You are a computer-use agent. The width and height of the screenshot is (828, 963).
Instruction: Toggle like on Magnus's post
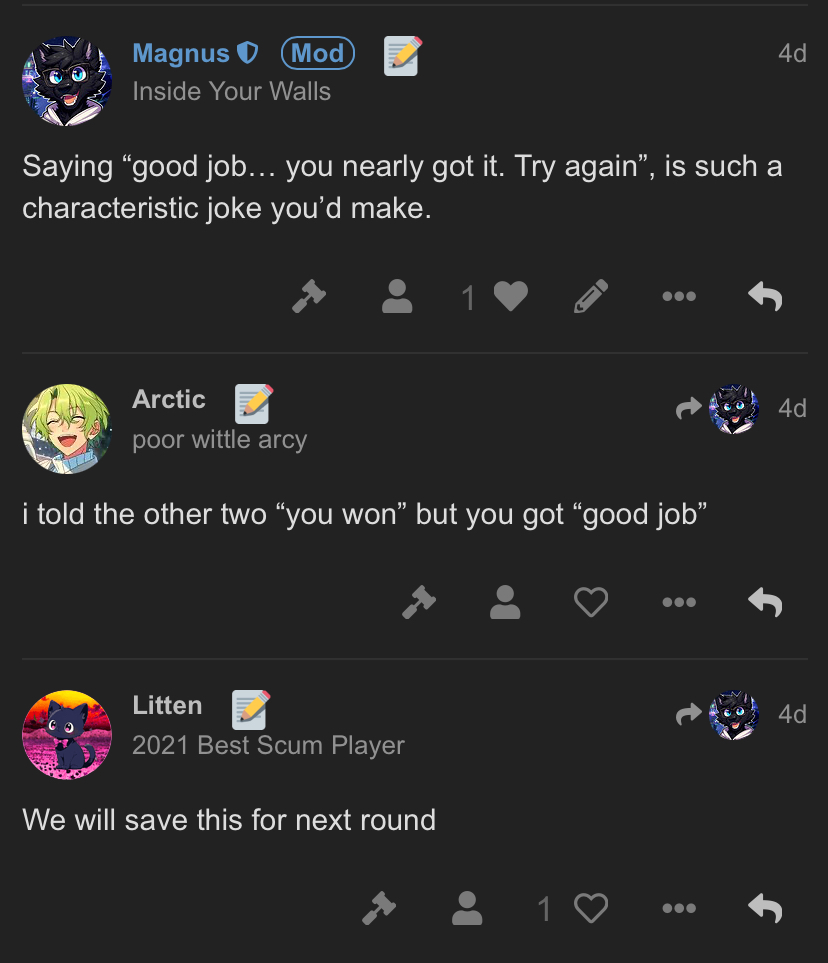click(x=511, y=296)
